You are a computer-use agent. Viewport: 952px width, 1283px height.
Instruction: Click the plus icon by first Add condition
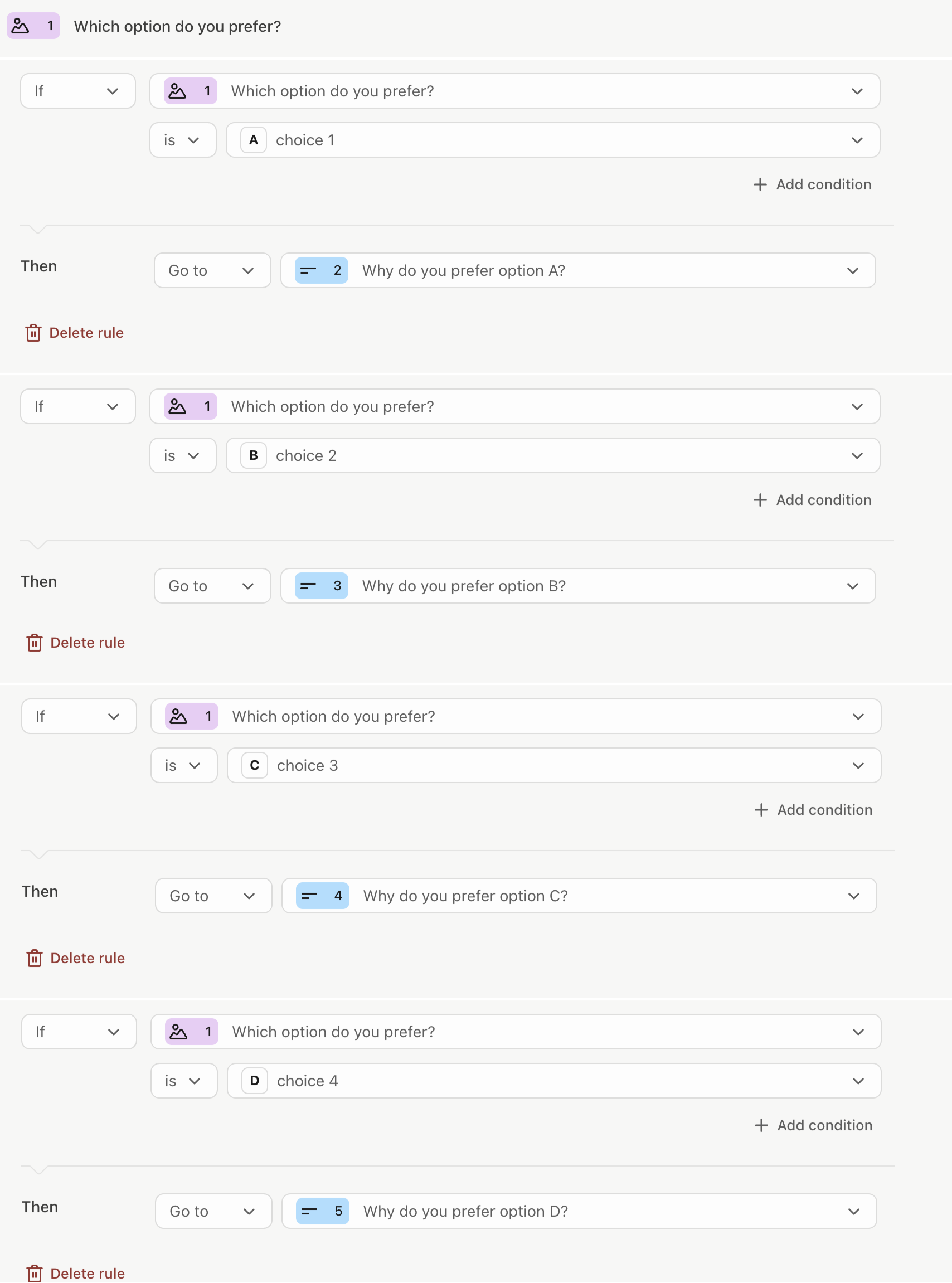click(760, 184)
